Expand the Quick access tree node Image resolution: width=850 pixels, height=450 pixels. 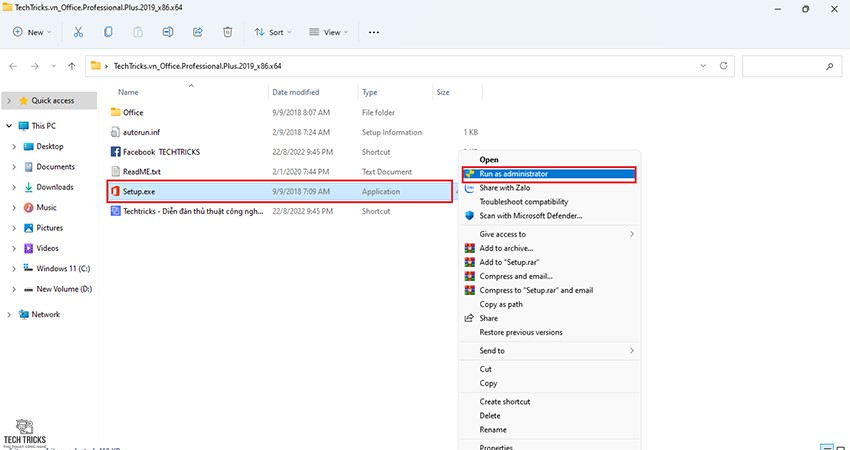tap(9, 101)
